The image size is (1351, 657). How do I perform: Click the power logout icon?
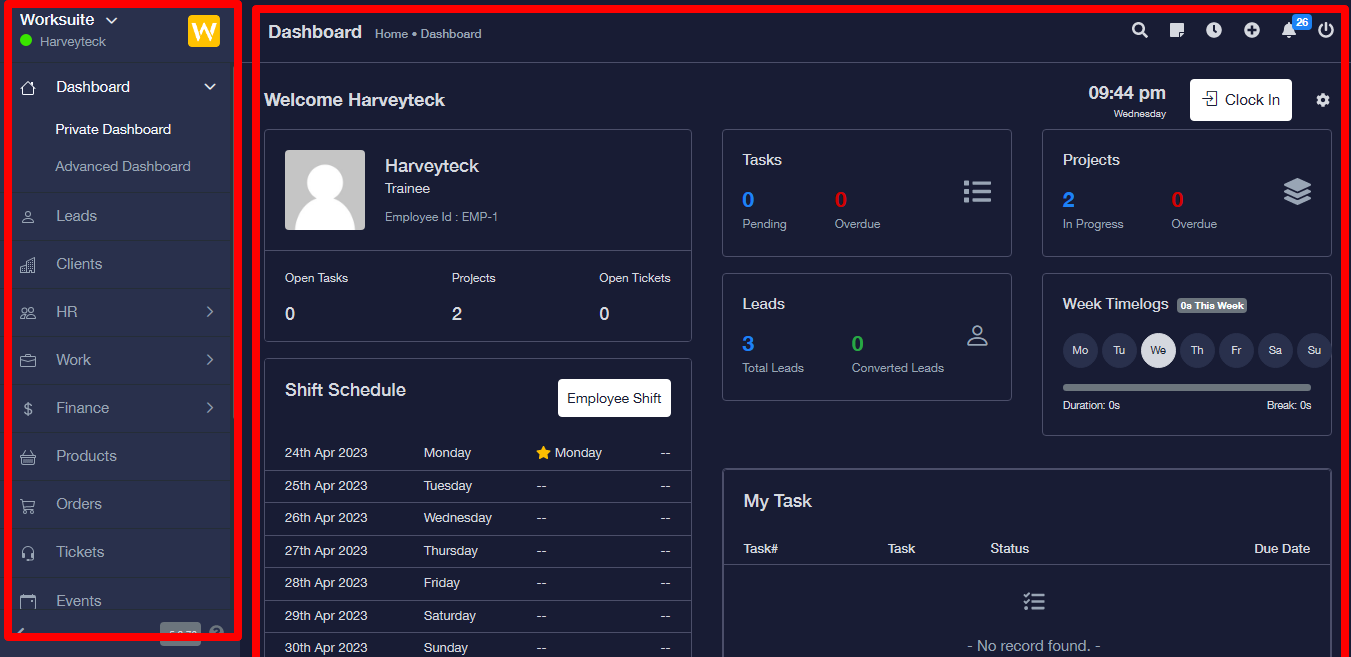tap(1326, 30)
